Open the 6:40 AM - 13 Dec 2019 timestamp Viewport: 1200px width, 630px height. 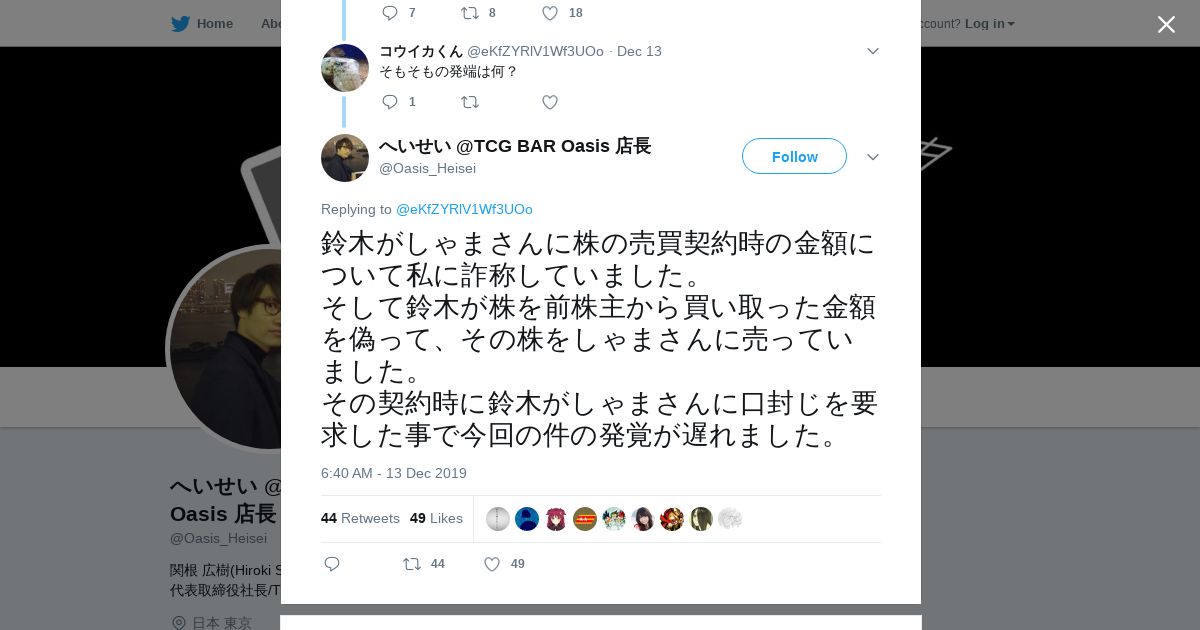(x=394, y=473)
